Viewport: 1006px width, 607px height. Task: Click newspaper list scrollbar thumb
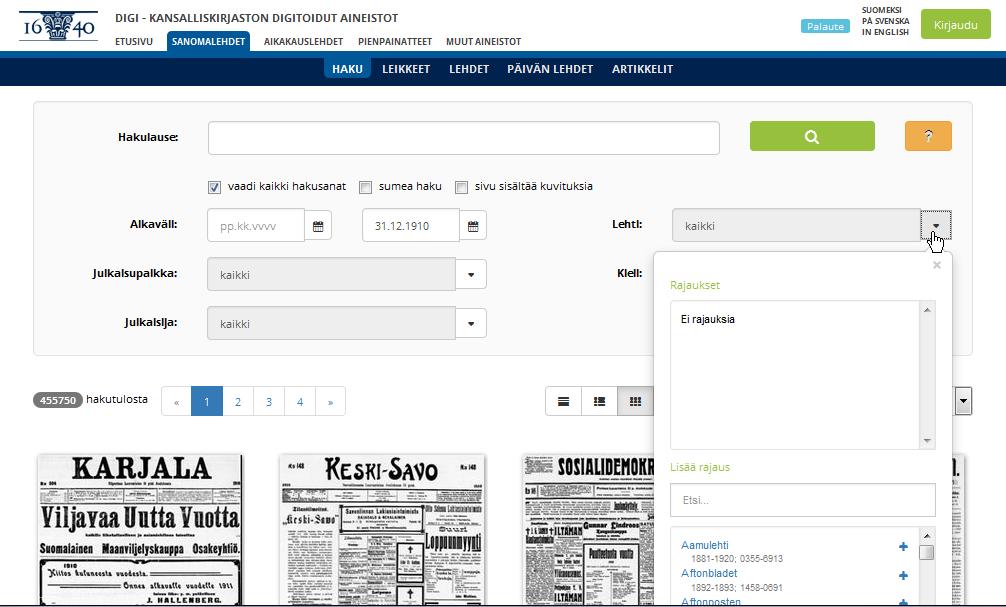point(926,552)
